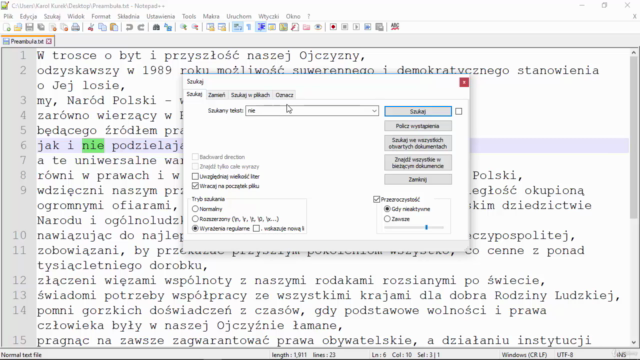Close Preambuła.txt tab via its red X
The image size is (640, 360).
coord(49,41)
